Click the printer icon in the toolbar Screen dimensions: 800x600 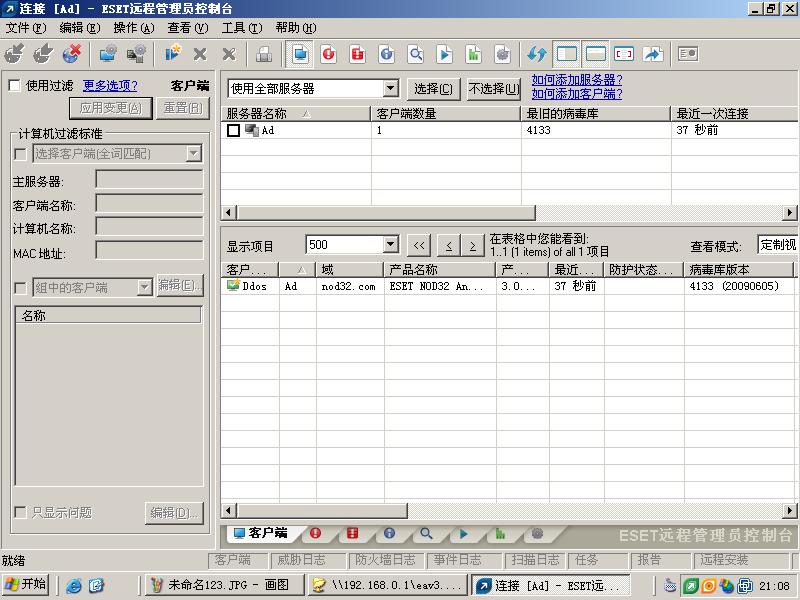(x=263, y=54)
